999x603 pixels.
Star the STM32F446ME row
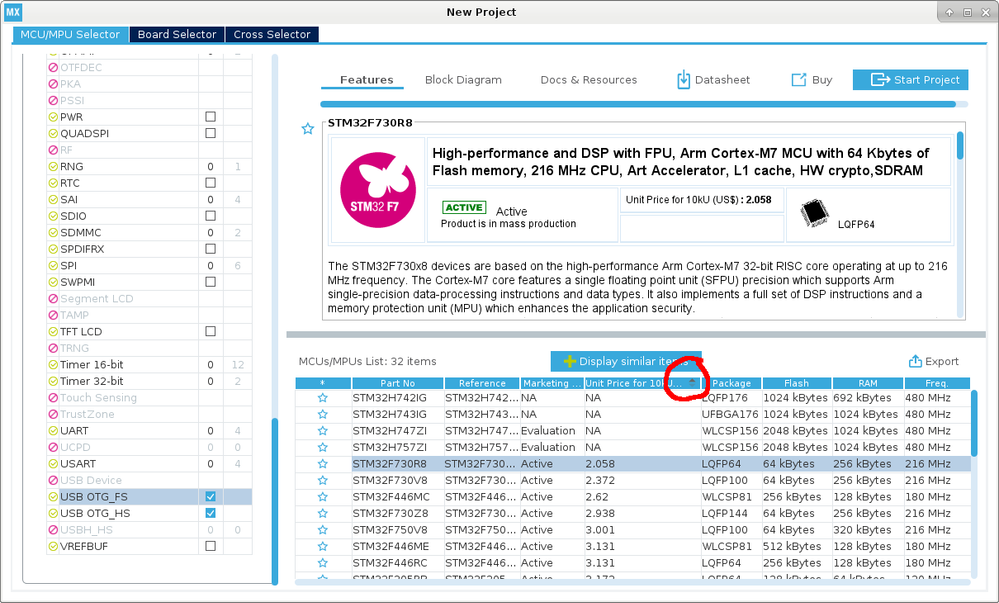click(323, 547)
